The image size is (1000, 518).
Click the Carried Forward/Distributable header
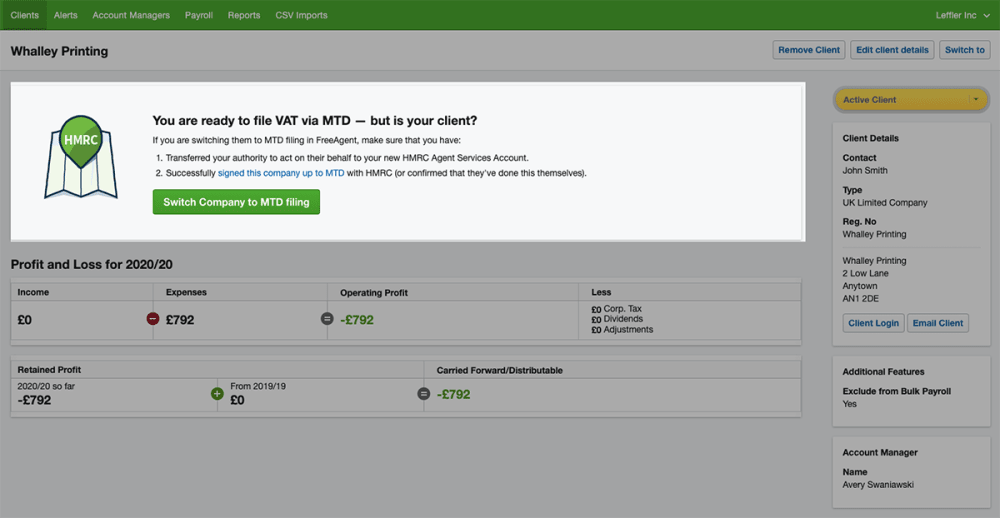click(499, 369)
